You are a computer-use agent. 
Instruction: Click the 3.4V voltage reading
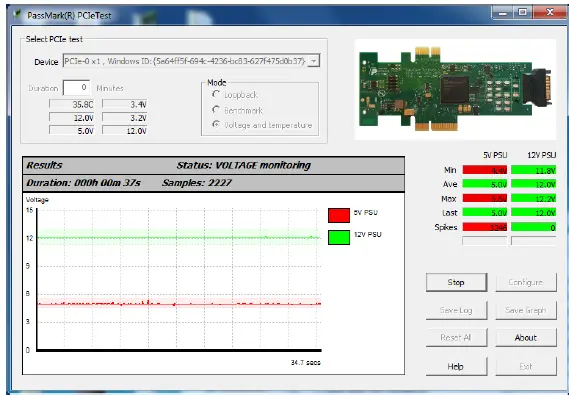(124, 104)
